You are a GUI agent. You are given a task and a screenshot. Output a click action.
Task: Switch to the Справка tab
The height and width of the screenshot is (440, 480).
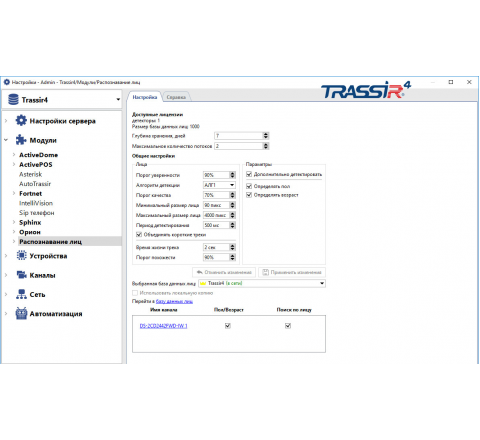click(x=176, y=97)
